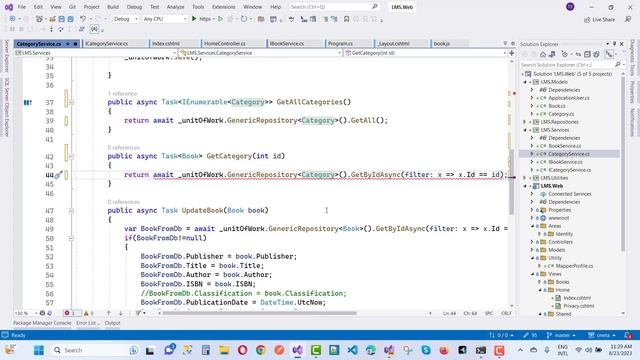Click Collapse All in Solution Explorer
Image resolution: width=640 pixels, height=360 pixels.
click(587, 54)
